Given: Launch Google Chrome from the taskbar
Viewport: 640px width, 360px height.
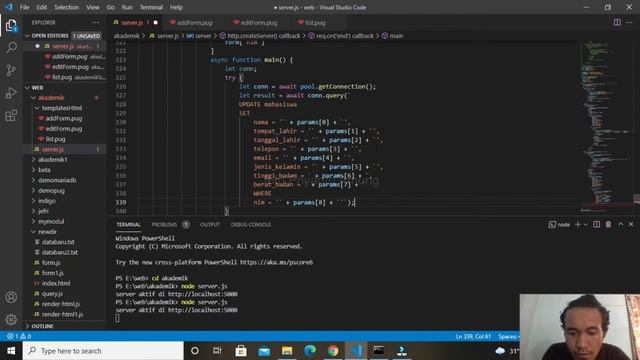Looking at the screenshot, I should (x=333, y=351).
